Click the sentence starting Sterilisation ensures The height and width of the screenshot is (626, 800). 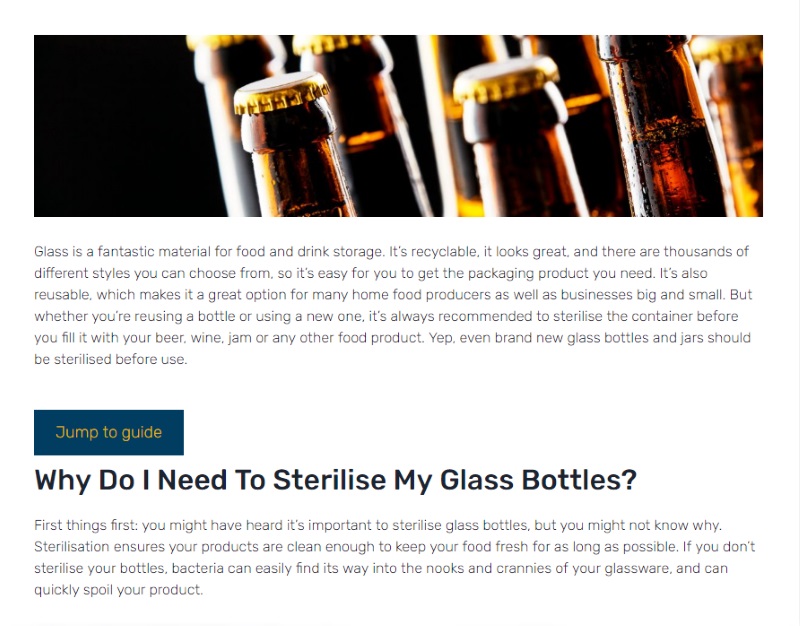coord(200,547)
